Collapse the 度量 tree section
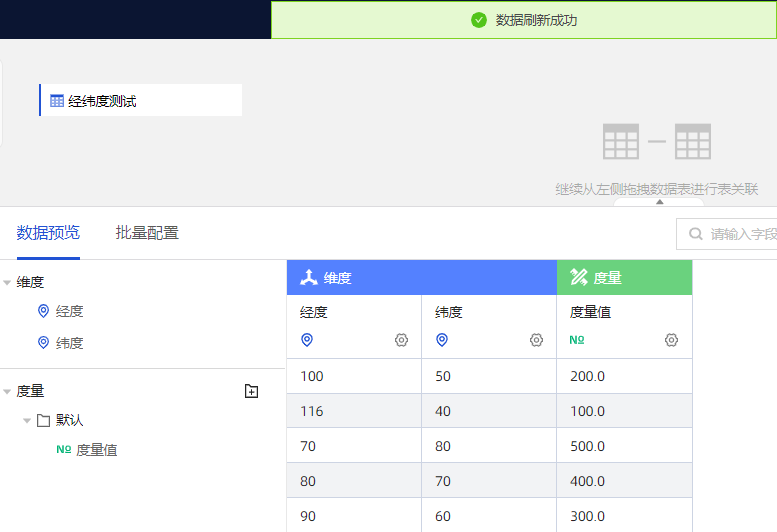Screen dimensions: 777x532 point(8,392)
